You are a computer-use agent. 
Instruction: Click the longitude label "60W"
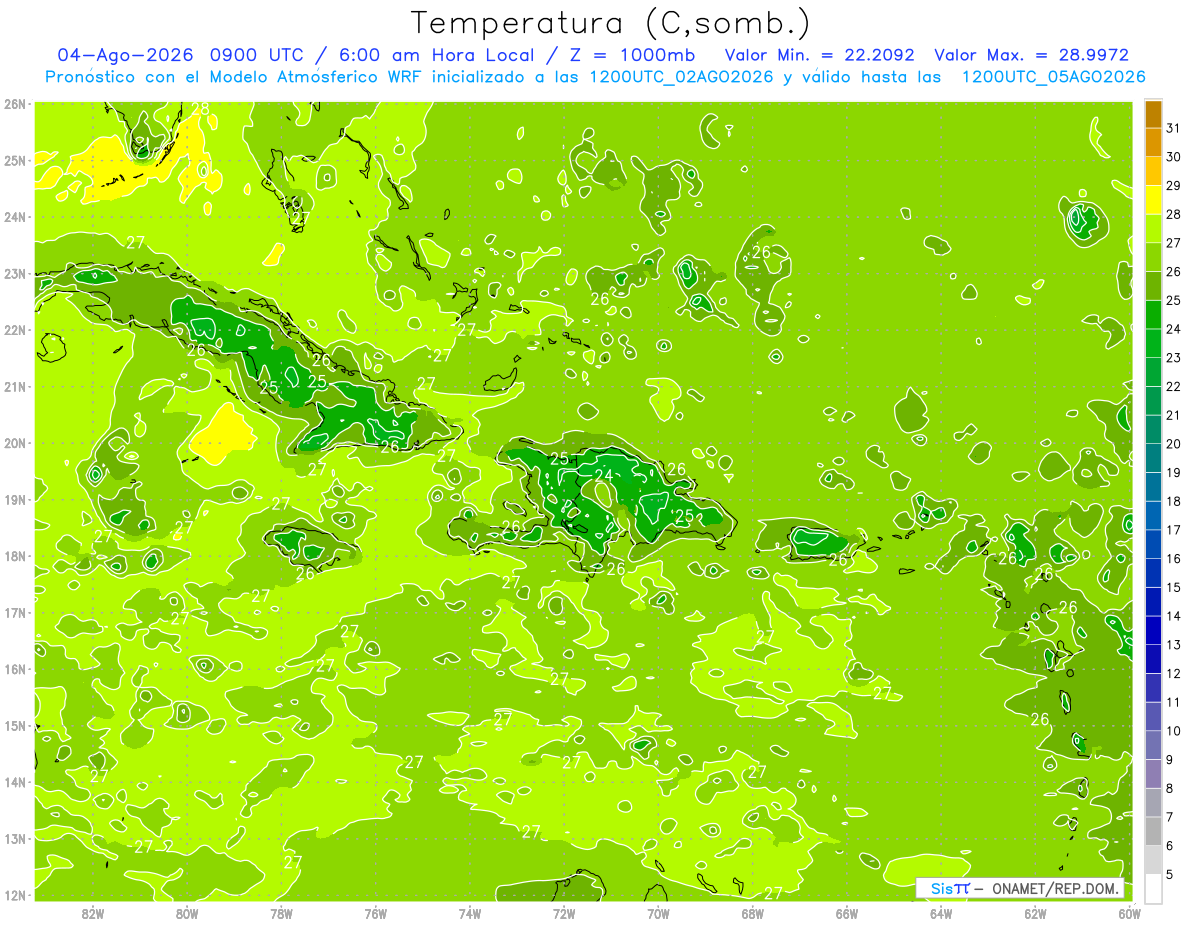(1129, 914)
